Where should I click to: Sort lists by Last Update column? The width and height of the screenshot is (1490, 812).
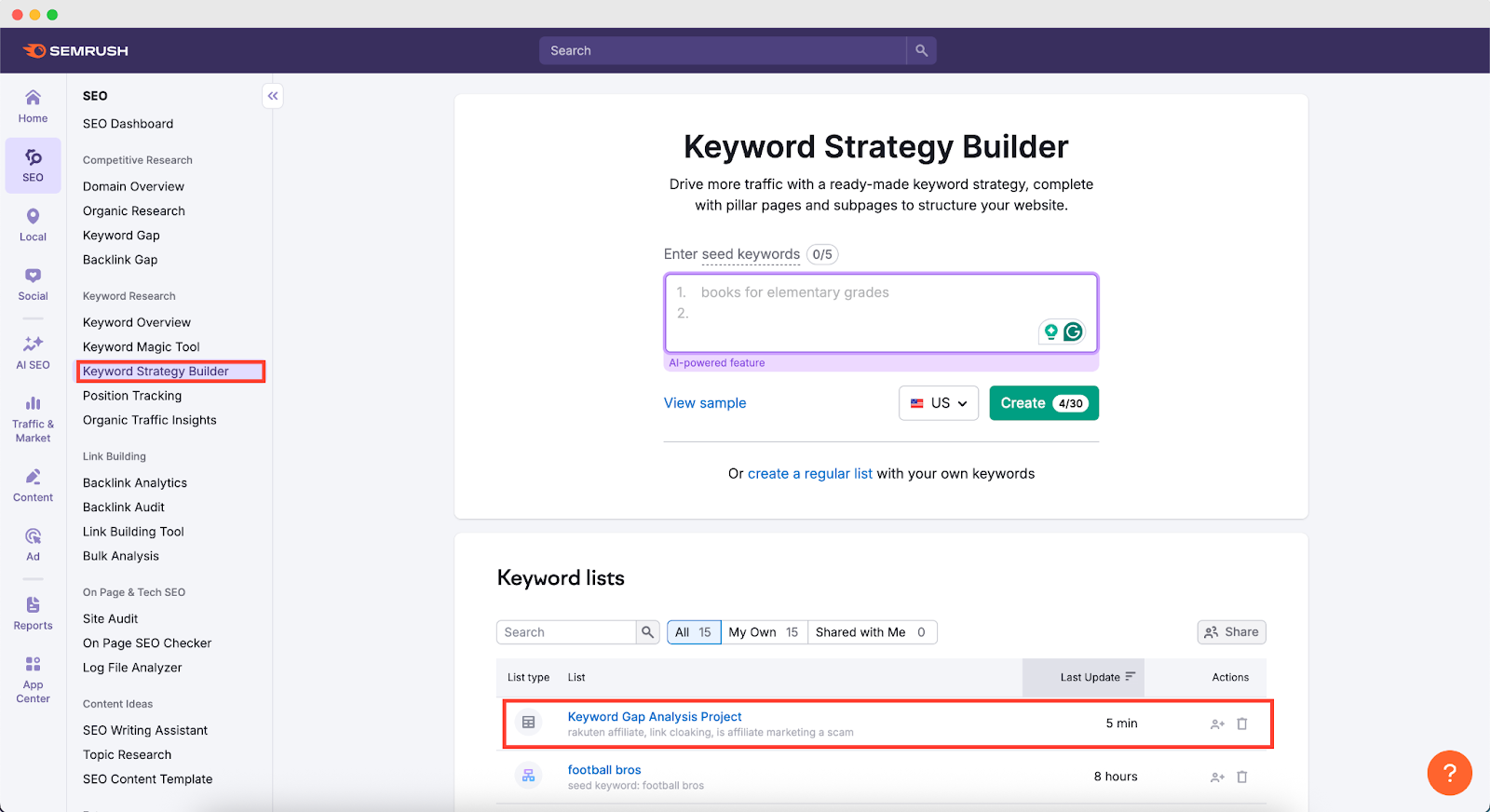click(x=1096, y=677)
